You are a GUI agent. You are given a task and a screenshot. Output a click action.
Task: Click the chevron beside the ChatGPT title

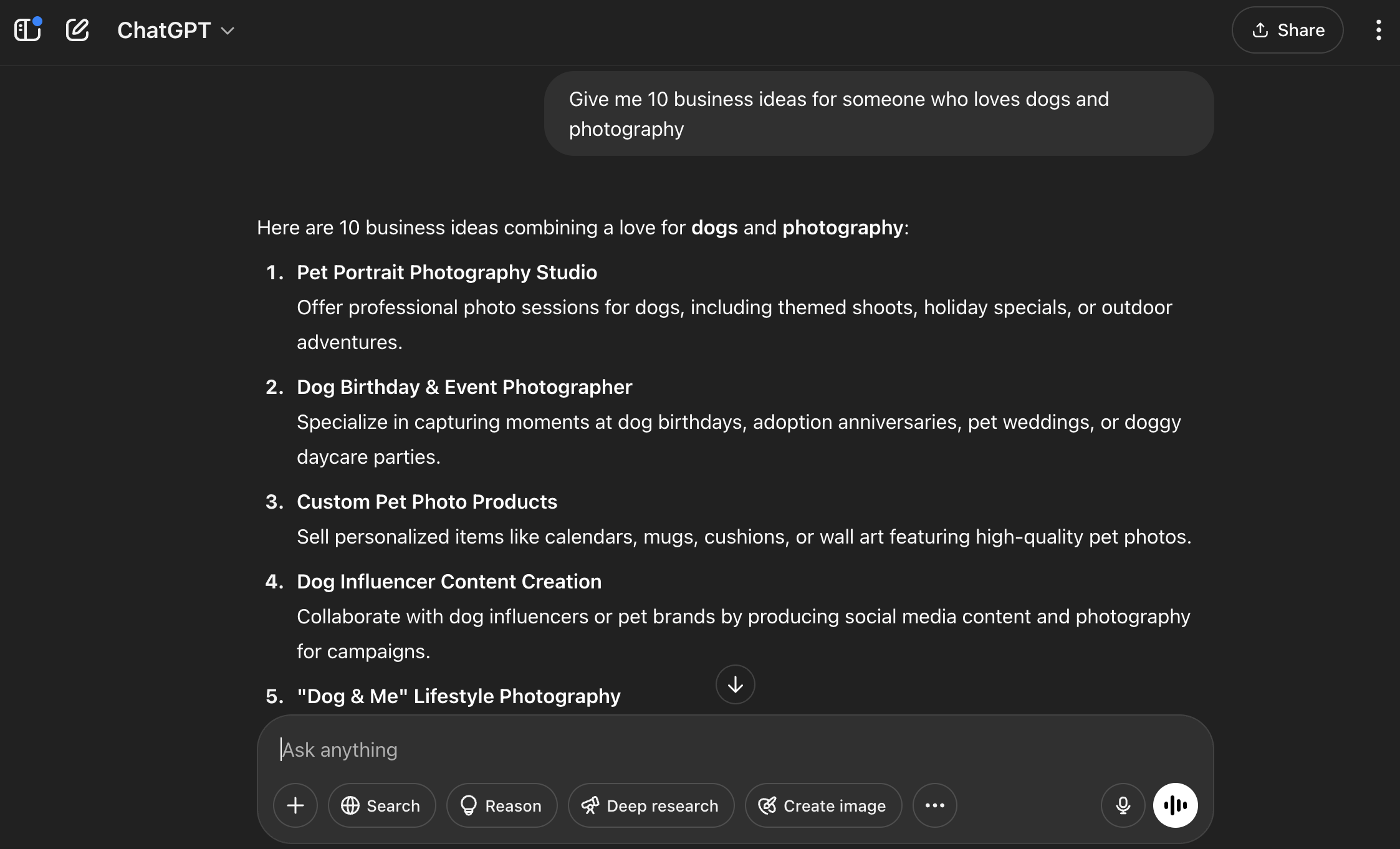point(228,31)
